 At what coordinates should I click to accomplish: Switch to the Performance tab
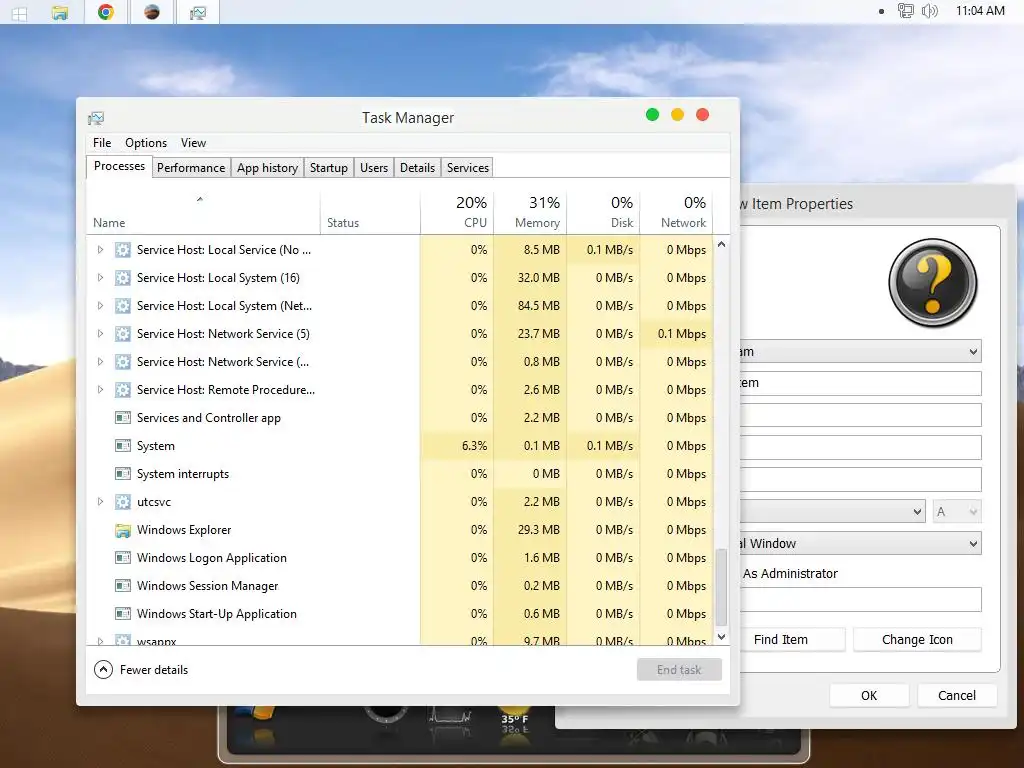pyautogui.click(x=191, y=168)
